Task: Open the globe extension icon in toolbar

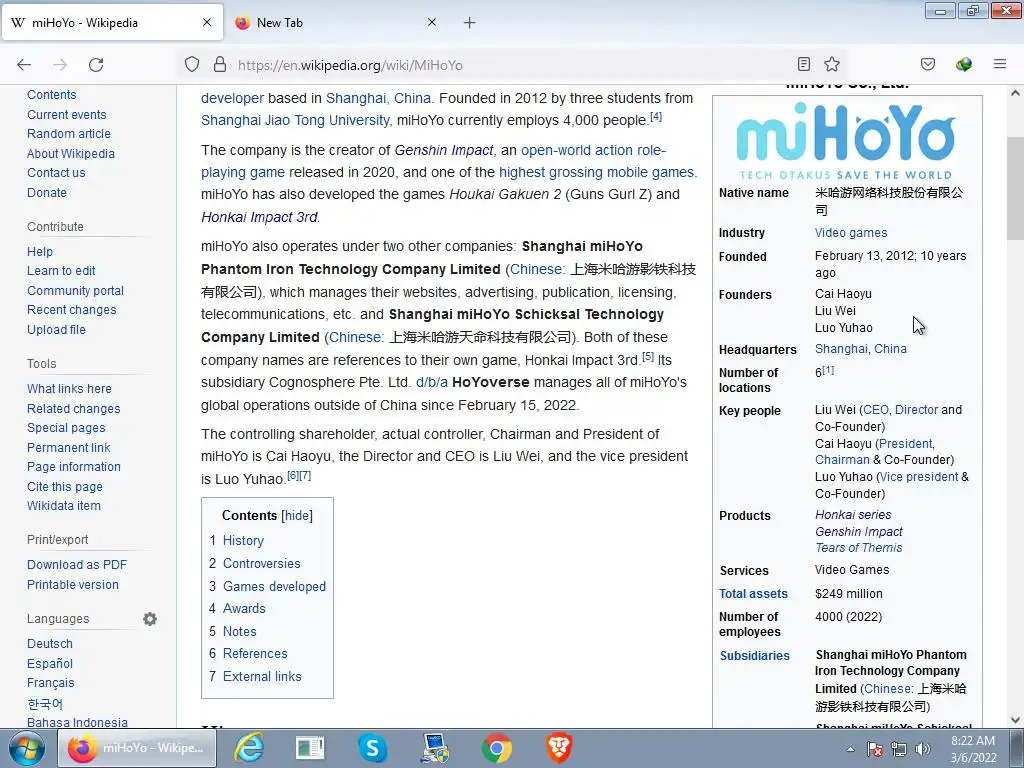Action: coord(964,64)
